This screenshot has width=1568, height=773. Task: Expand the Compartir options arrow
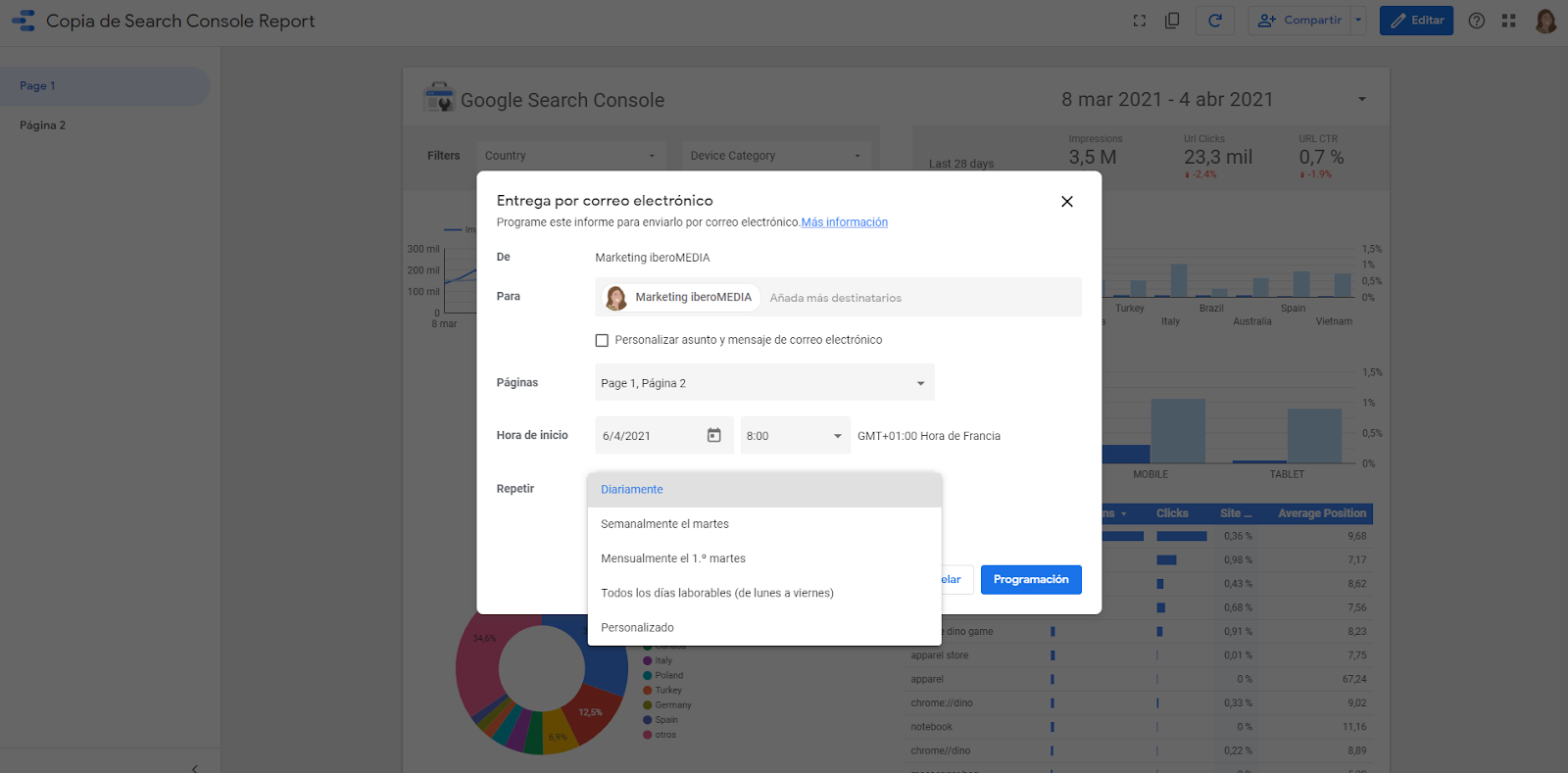coord(1358,21)
